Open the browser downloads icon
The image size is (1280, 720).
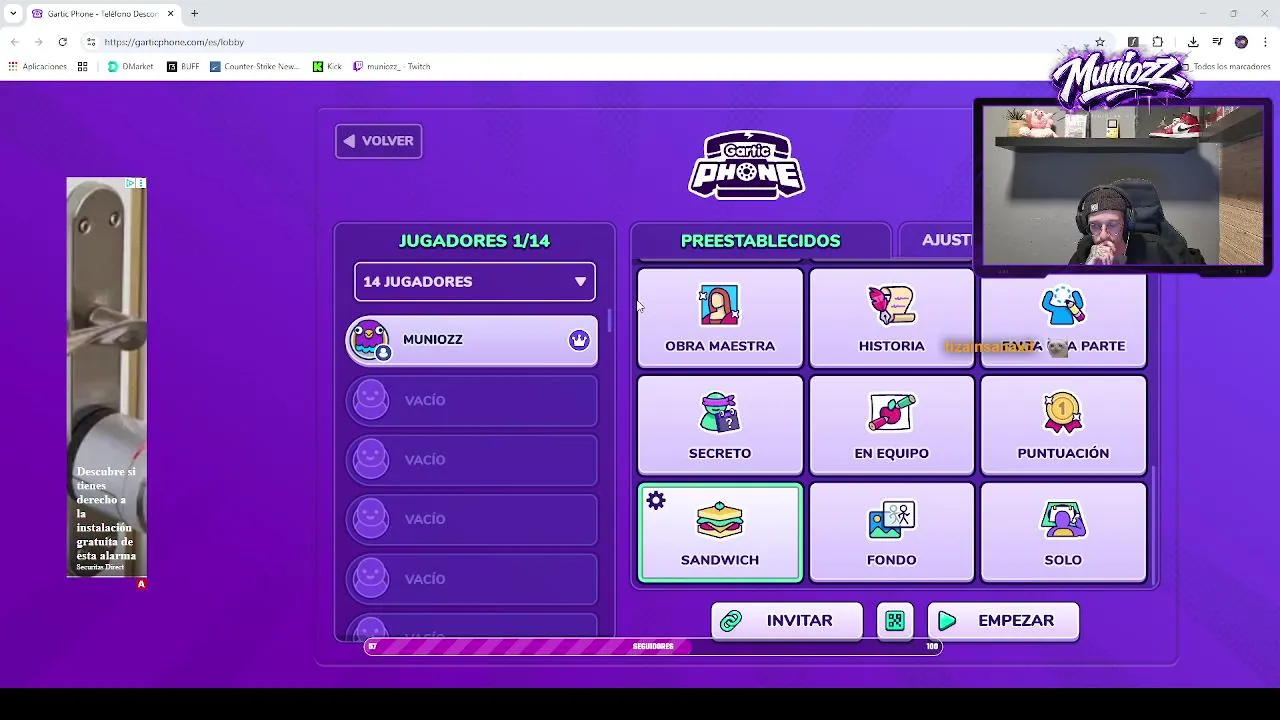(x=1193, y=42)
